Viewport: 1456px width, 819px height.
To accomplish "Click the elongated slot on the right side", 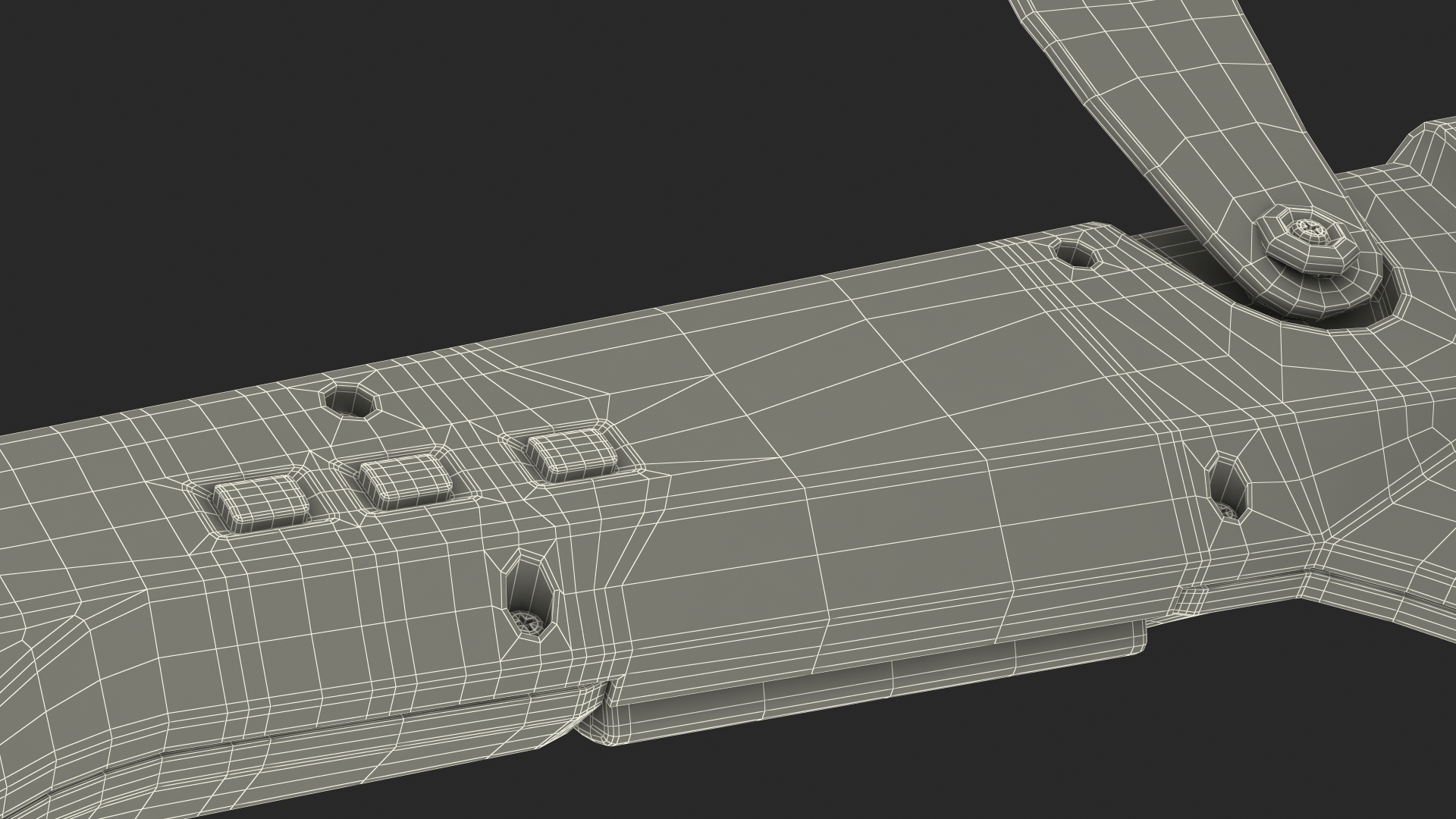I will pyautogui.click(x=1227, y=485).
